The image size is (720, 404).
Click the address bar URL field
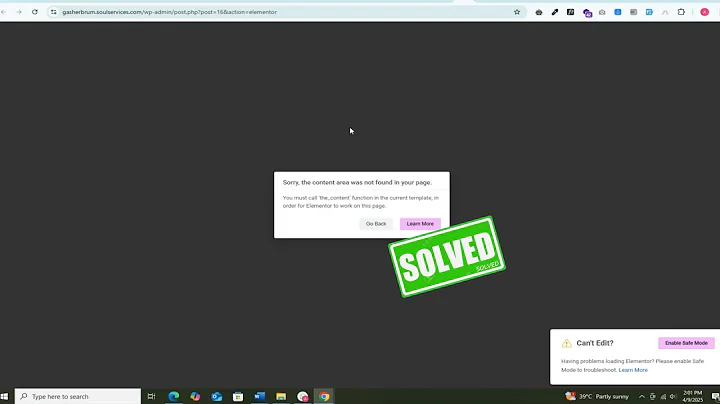(285, 12)
